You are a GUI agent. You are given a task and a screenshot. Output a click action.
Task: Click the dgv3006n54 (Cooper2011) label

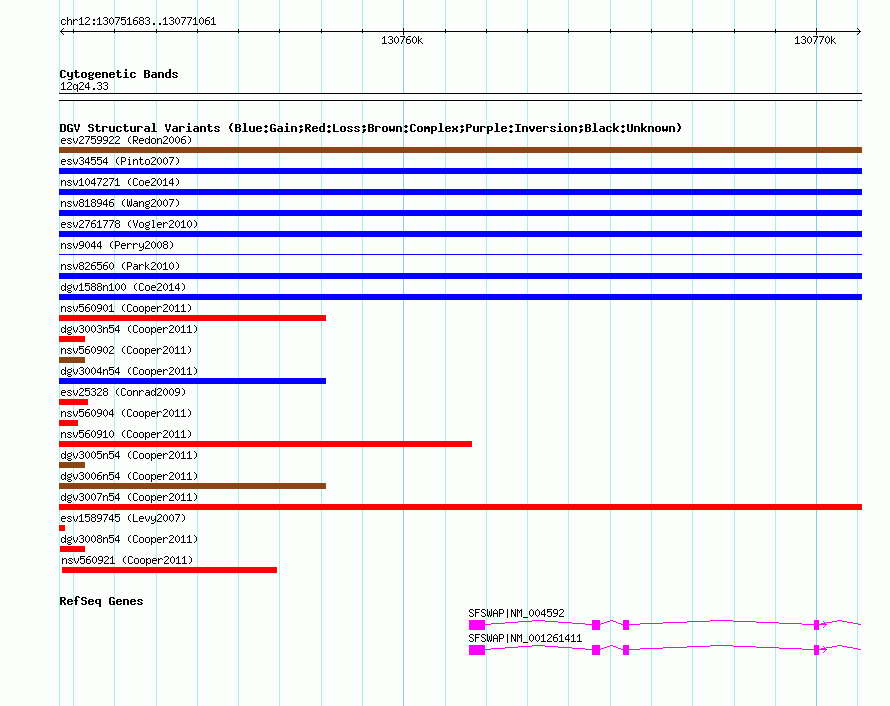tap(129, 476)
